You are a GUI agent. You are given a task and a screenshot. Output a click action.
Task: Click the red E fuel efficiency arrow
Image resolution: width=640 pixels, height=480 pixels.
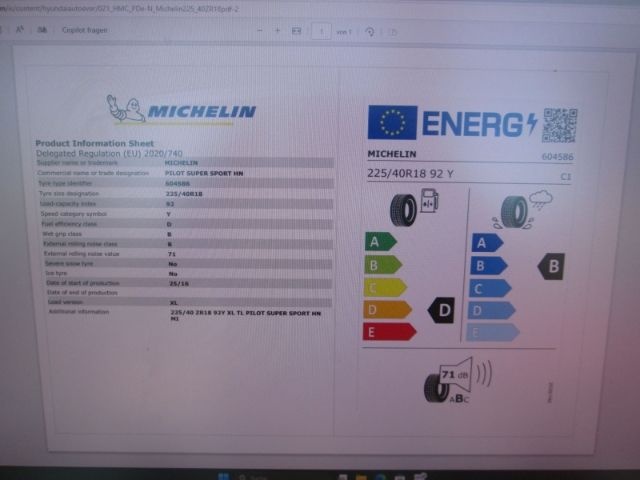click(389, 331)
